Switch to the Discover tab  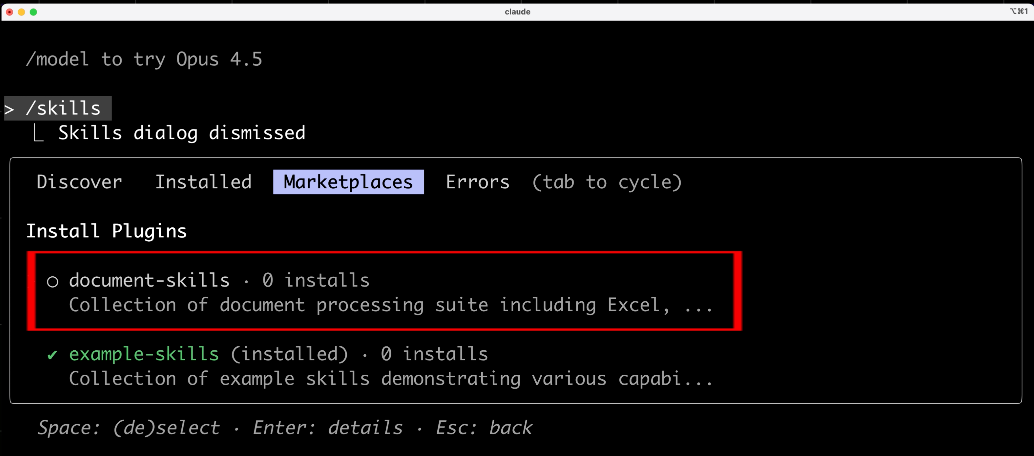coord(79,182)
